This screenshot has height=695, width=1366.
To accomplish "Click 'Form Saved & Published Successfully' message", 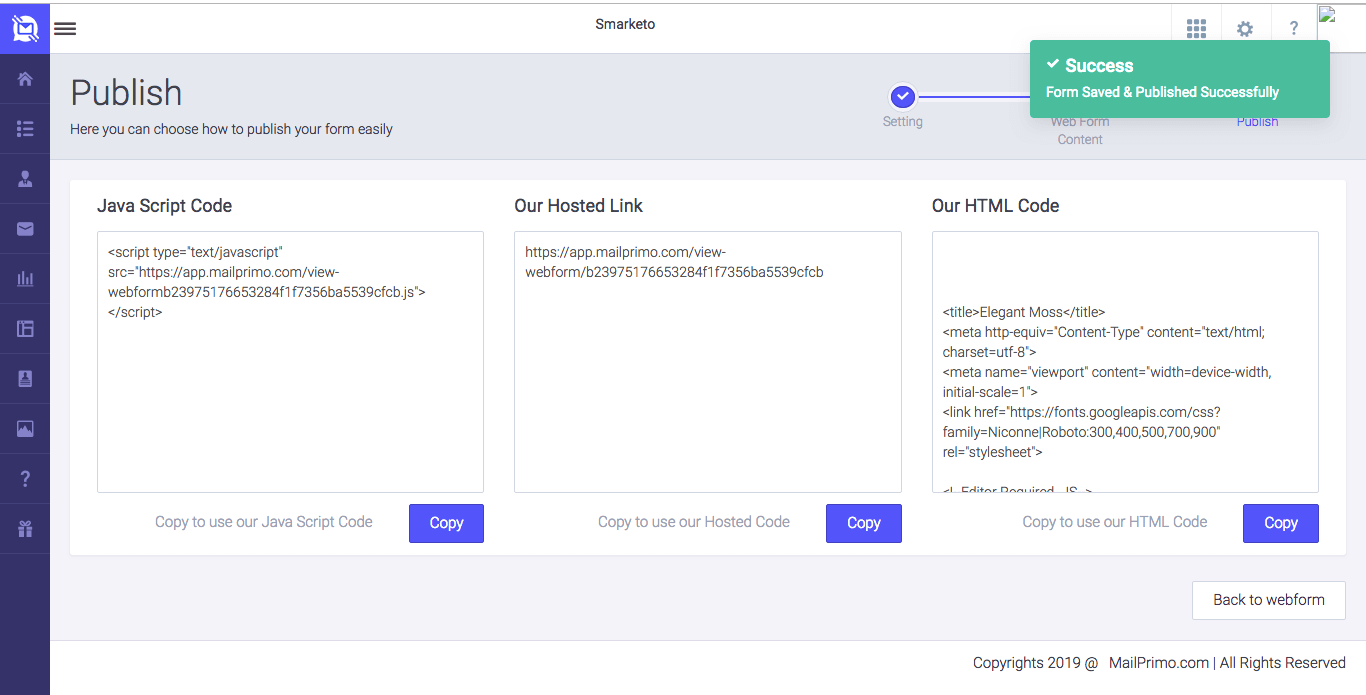I will coord(1163,92).
